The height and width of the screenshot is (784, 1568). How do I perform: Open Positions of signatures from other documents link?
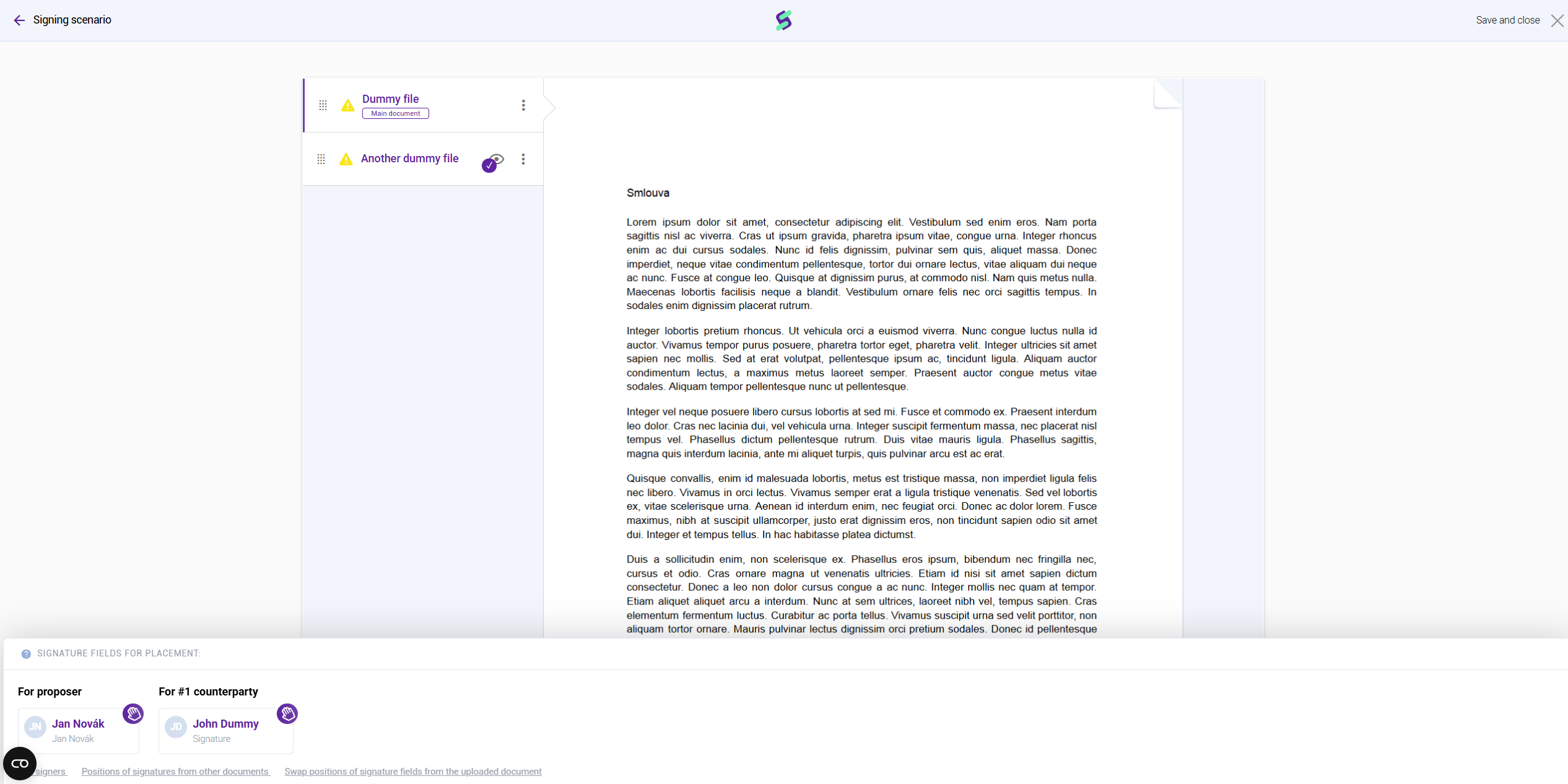point(175,772)
